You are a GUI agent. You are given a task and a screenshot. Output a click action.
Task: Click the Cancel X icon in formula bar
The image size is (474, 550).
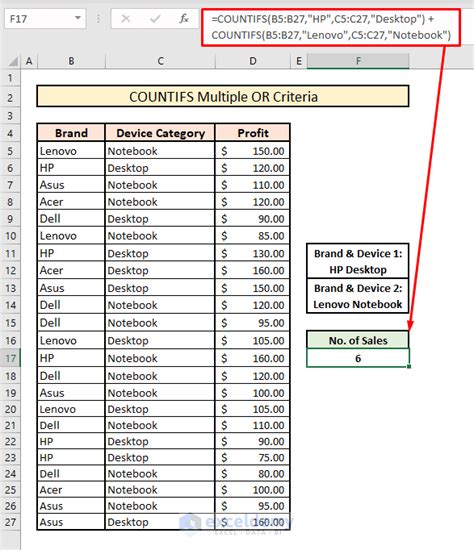coord(126,19)
